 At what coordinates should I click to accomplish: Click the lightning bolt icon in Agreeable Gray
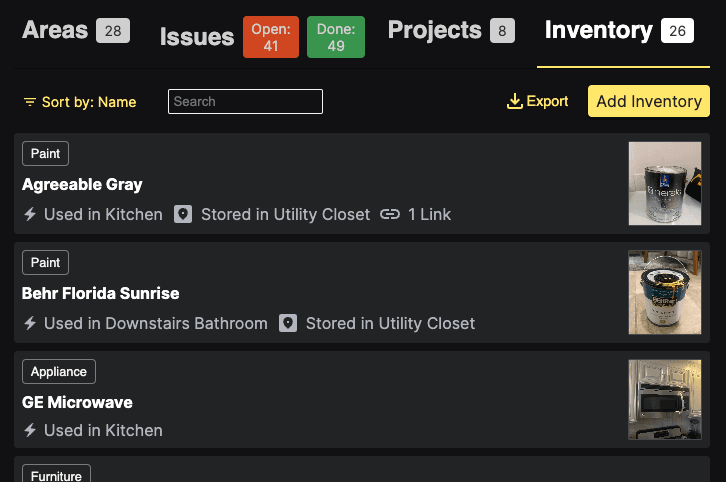click(x=30, y=214)
